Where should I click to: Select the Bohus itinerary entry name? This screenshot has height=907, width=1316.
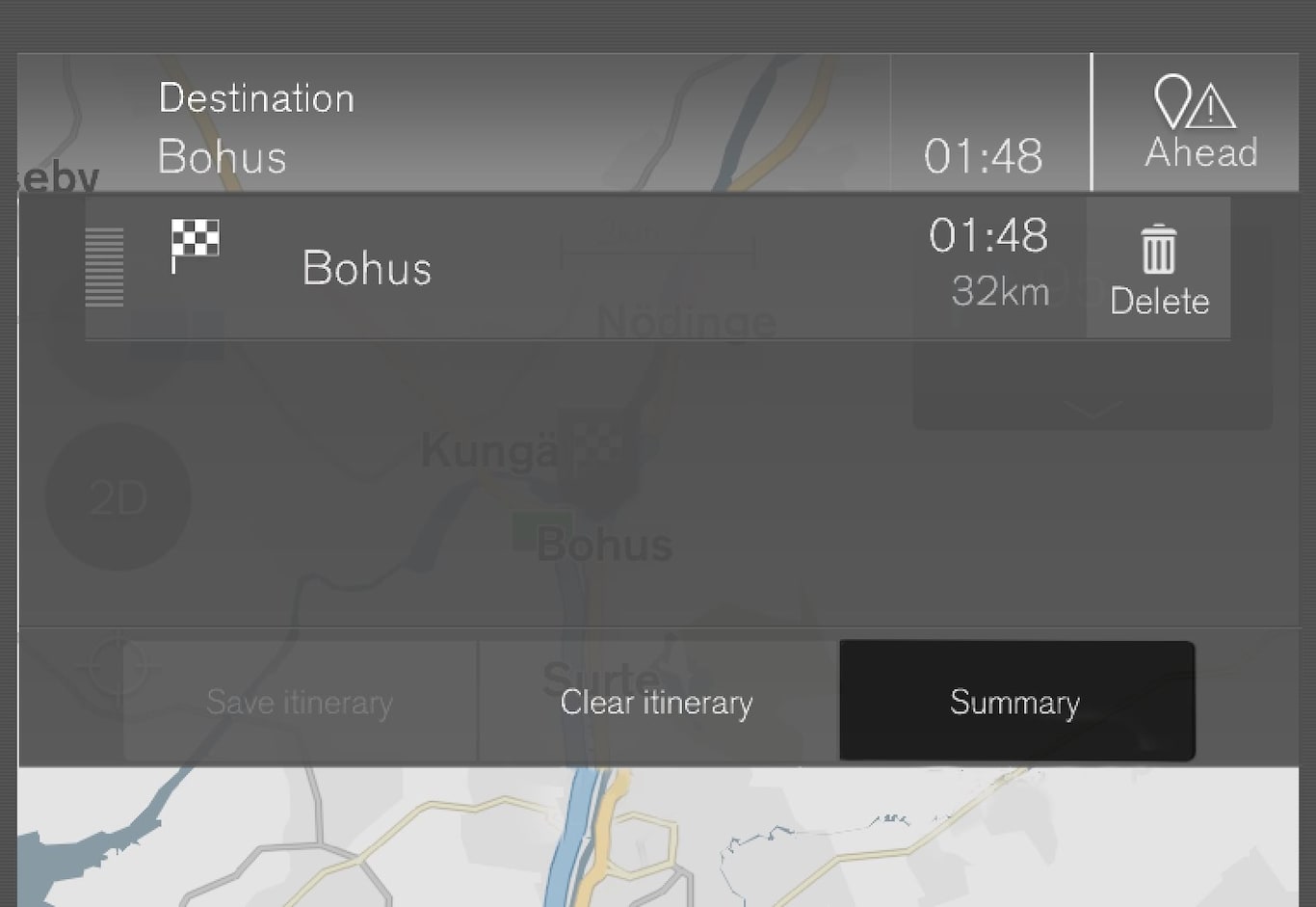coord(366,268)
